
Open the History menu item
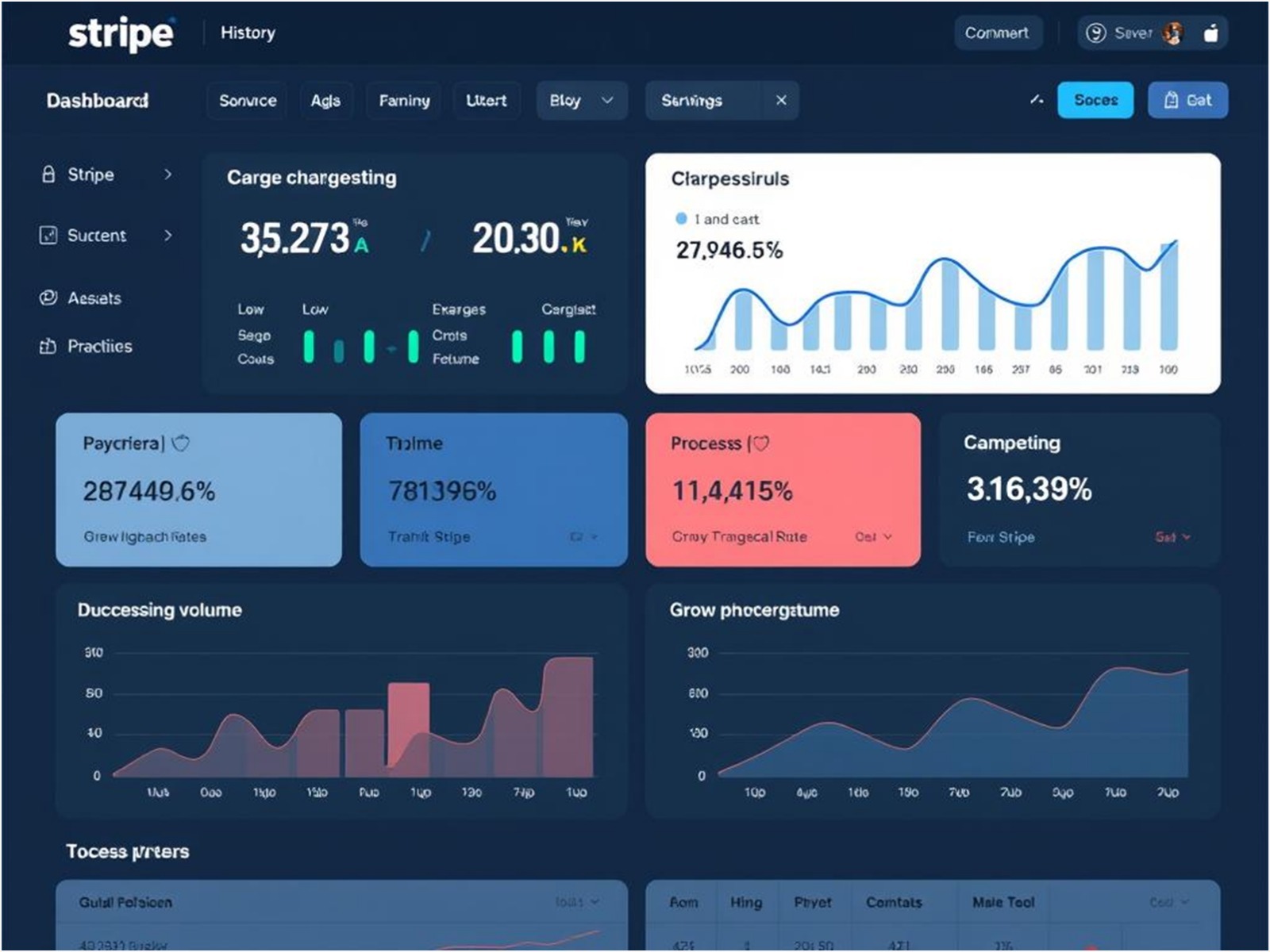(248, 33)
